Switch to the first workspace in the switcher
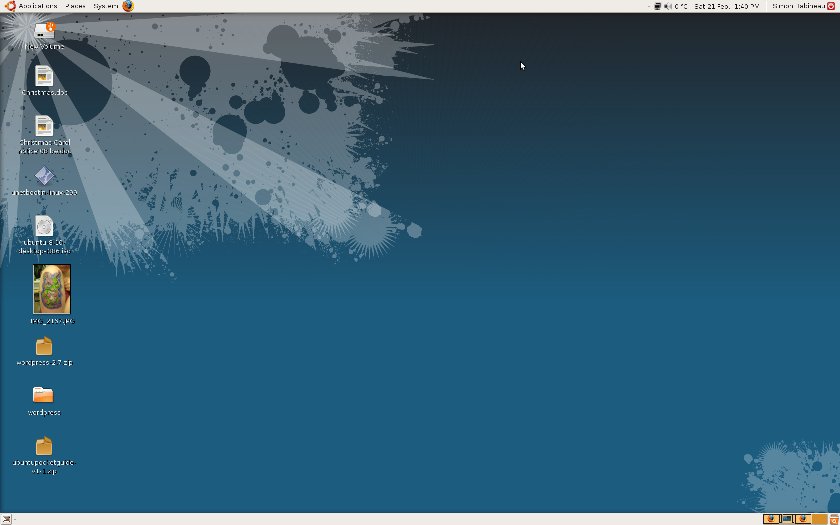The width and height of the screenshot is (840, 525). [771, 519]
